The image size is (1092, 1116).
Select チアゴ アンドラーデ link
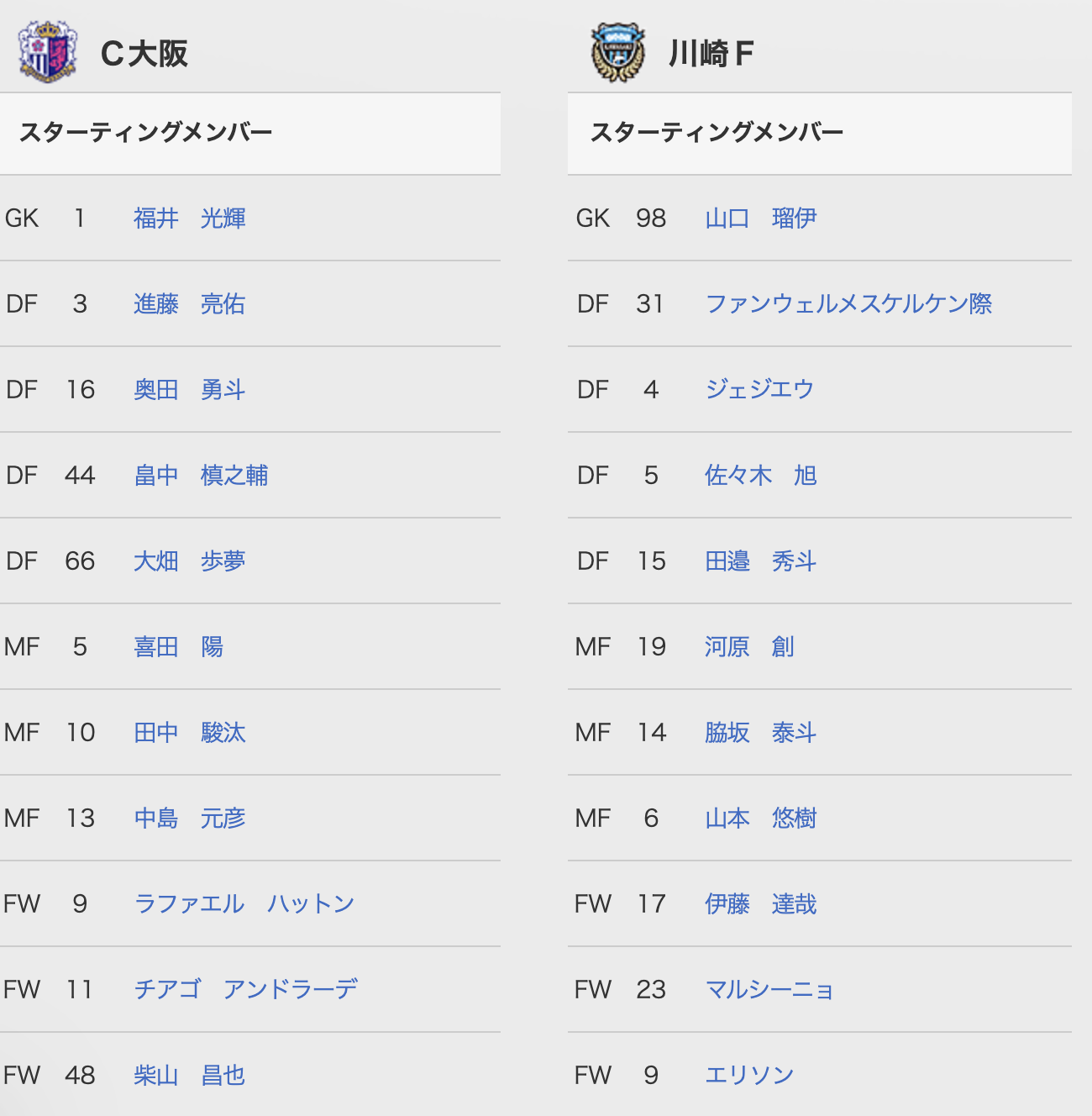(246, 990)
